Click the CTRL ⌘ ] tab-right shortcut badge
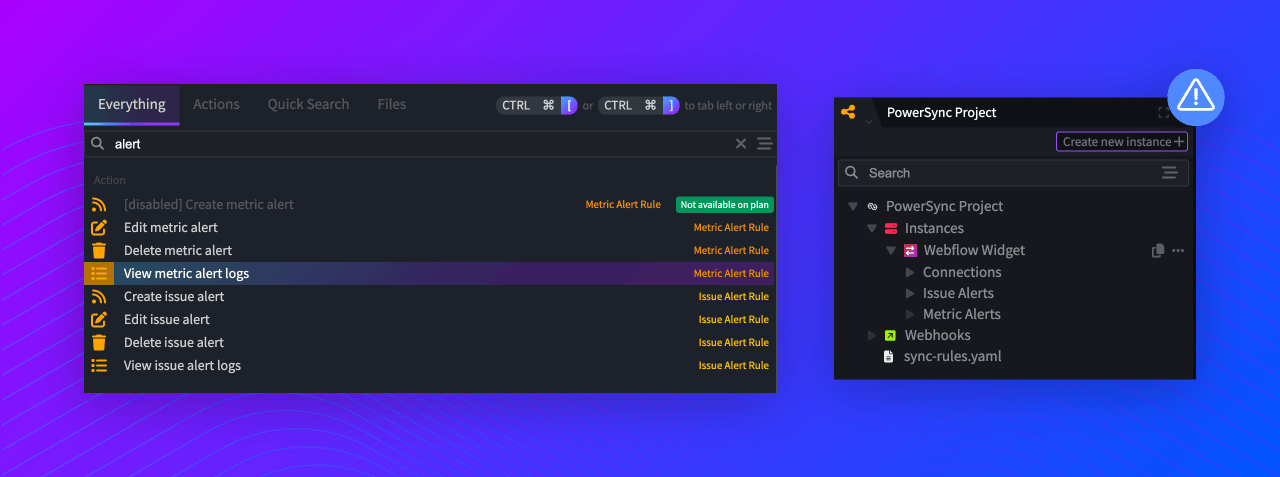The width and height of the screenshot is (1280, 477). [639, 105]
